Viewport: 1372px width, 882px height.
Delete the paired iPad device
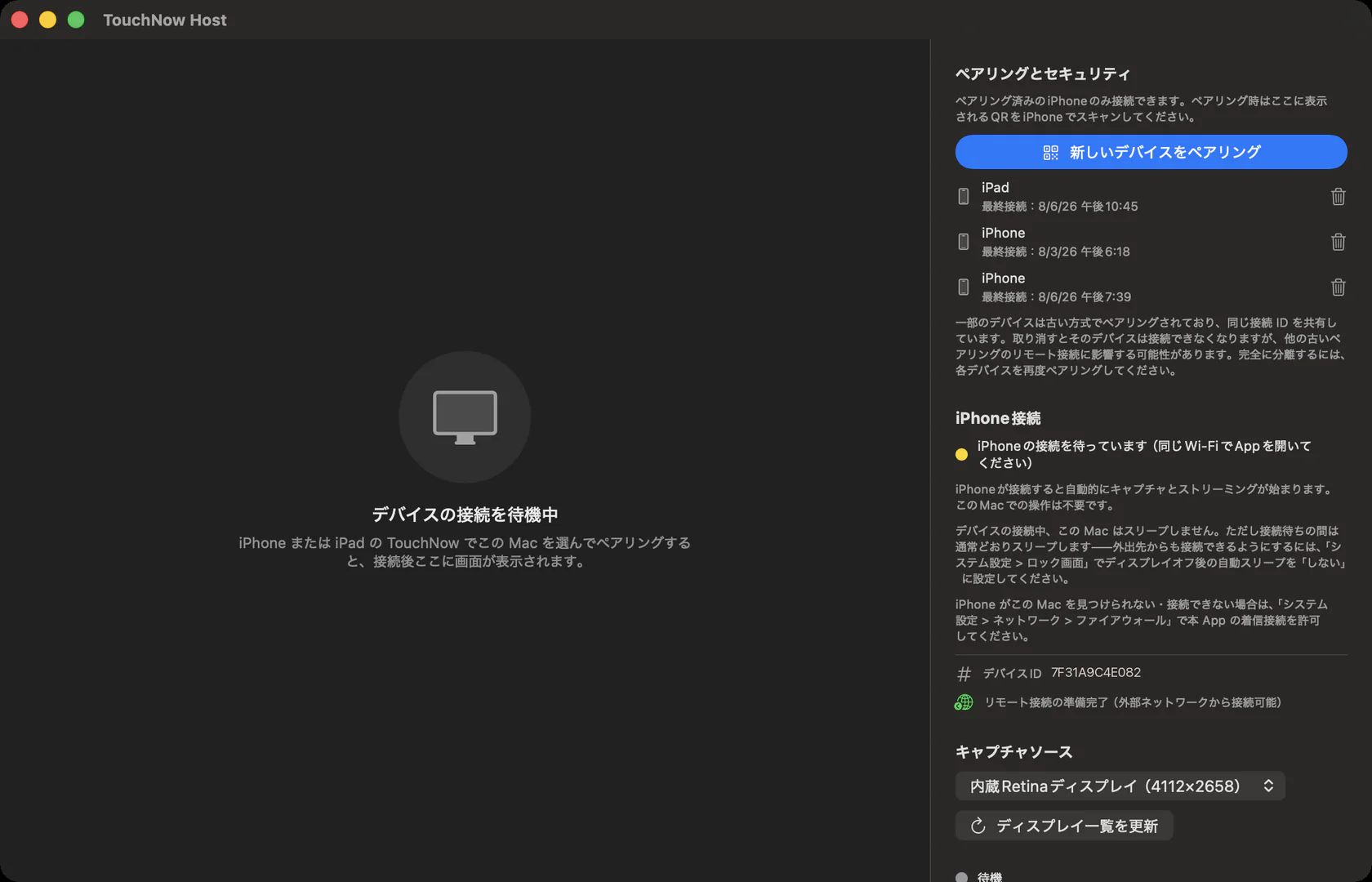(1338, 197)
